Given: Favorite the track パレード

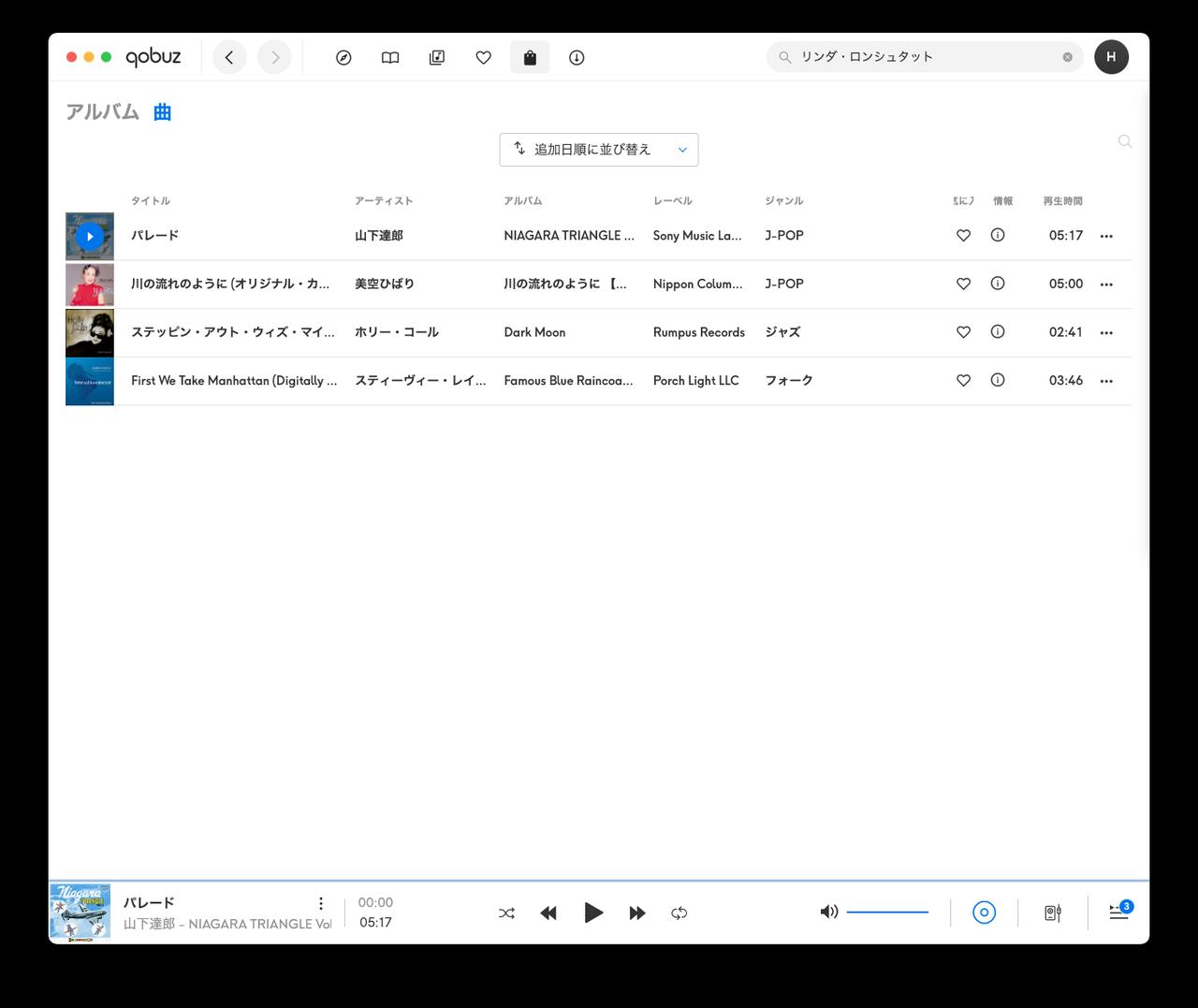Looking at the screenshot, I should 963,236.
